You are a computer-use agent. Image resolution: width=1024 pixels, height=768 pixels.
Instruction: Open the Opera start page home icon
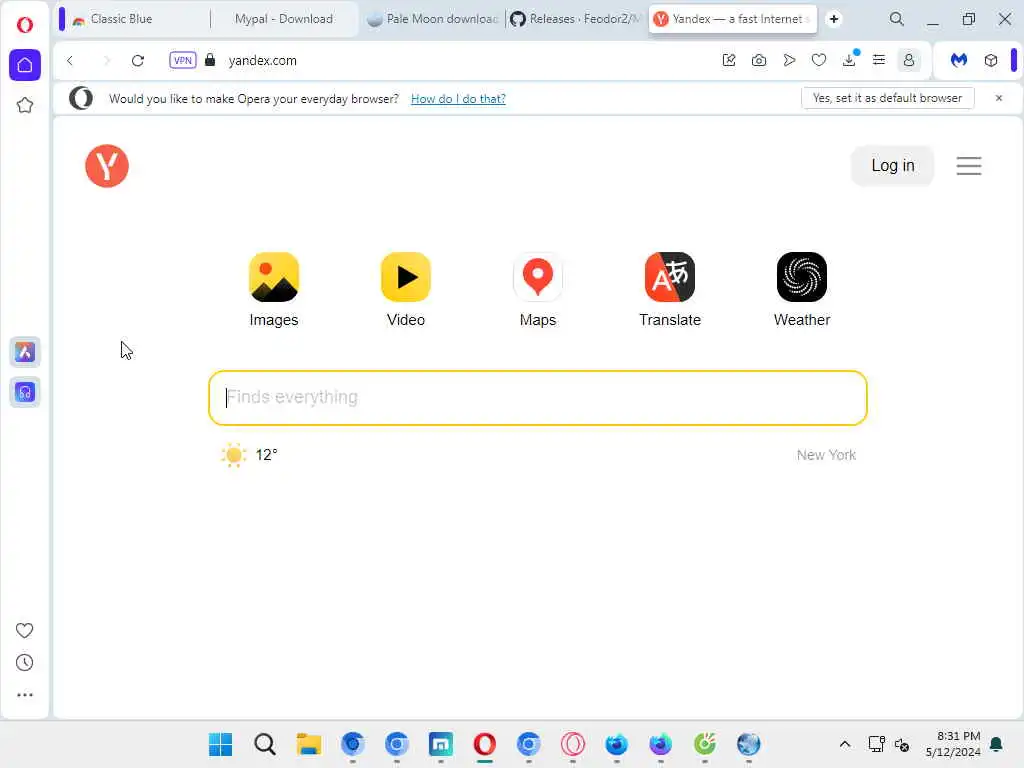point(25,65)
